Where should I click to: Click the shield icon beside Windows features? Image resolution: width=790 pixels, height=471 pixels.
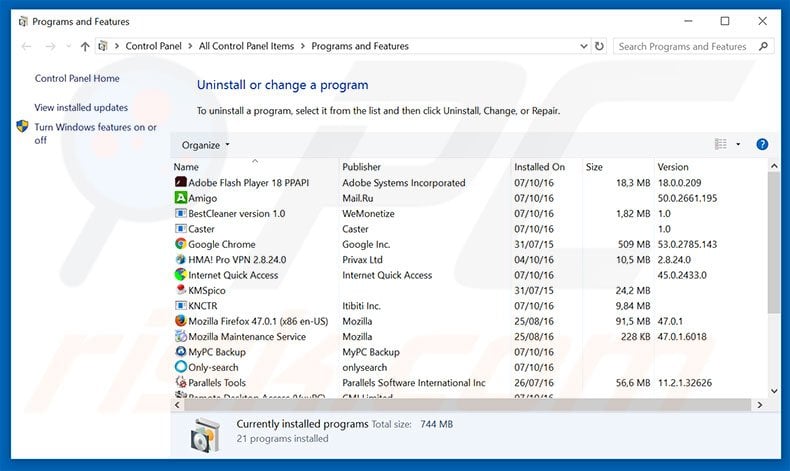(x=22, y=126)
